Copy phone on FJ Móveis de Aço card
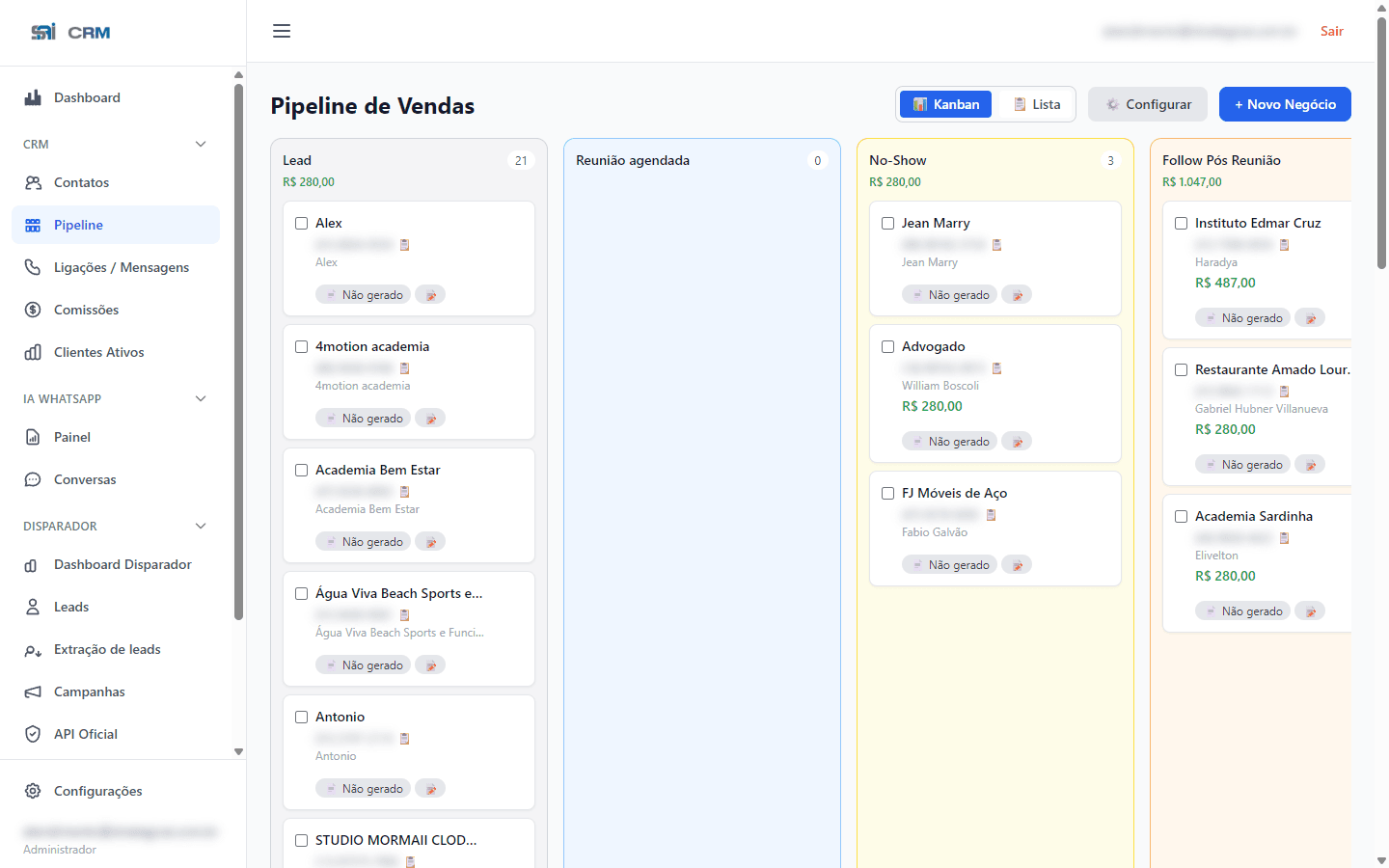 [x=992, y=515]
